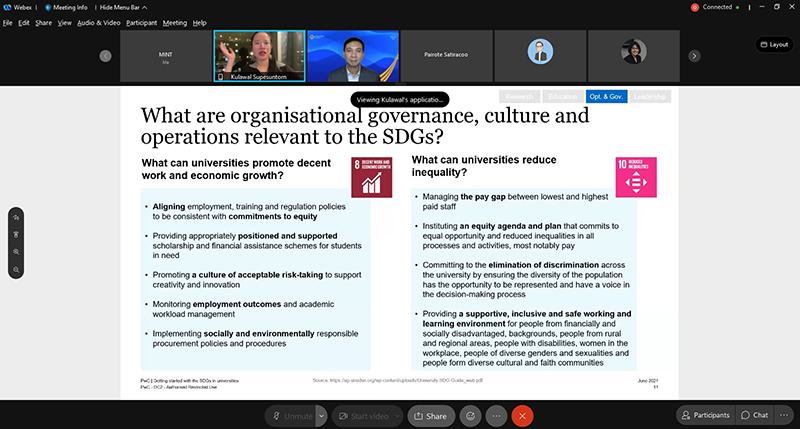Image resolution: width=800 pixels, height=429 pixels.
Task: Click panel options ellipsis next to Chat
Action: pos(784,415)
